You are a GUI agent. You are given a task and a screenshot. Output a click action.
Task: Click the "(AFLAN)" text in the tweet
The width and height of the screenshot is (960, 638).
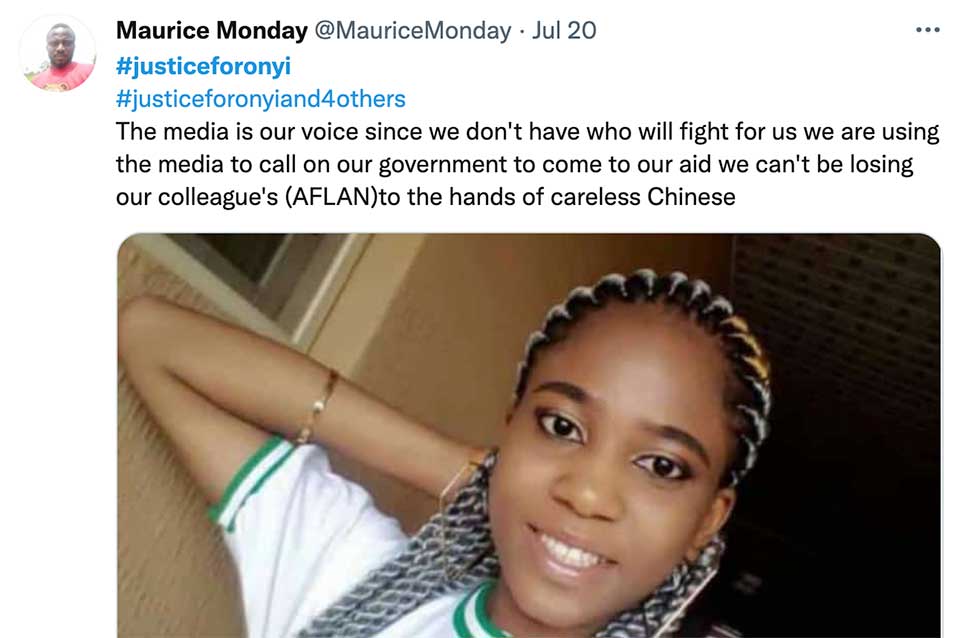(x=331, y=197)
